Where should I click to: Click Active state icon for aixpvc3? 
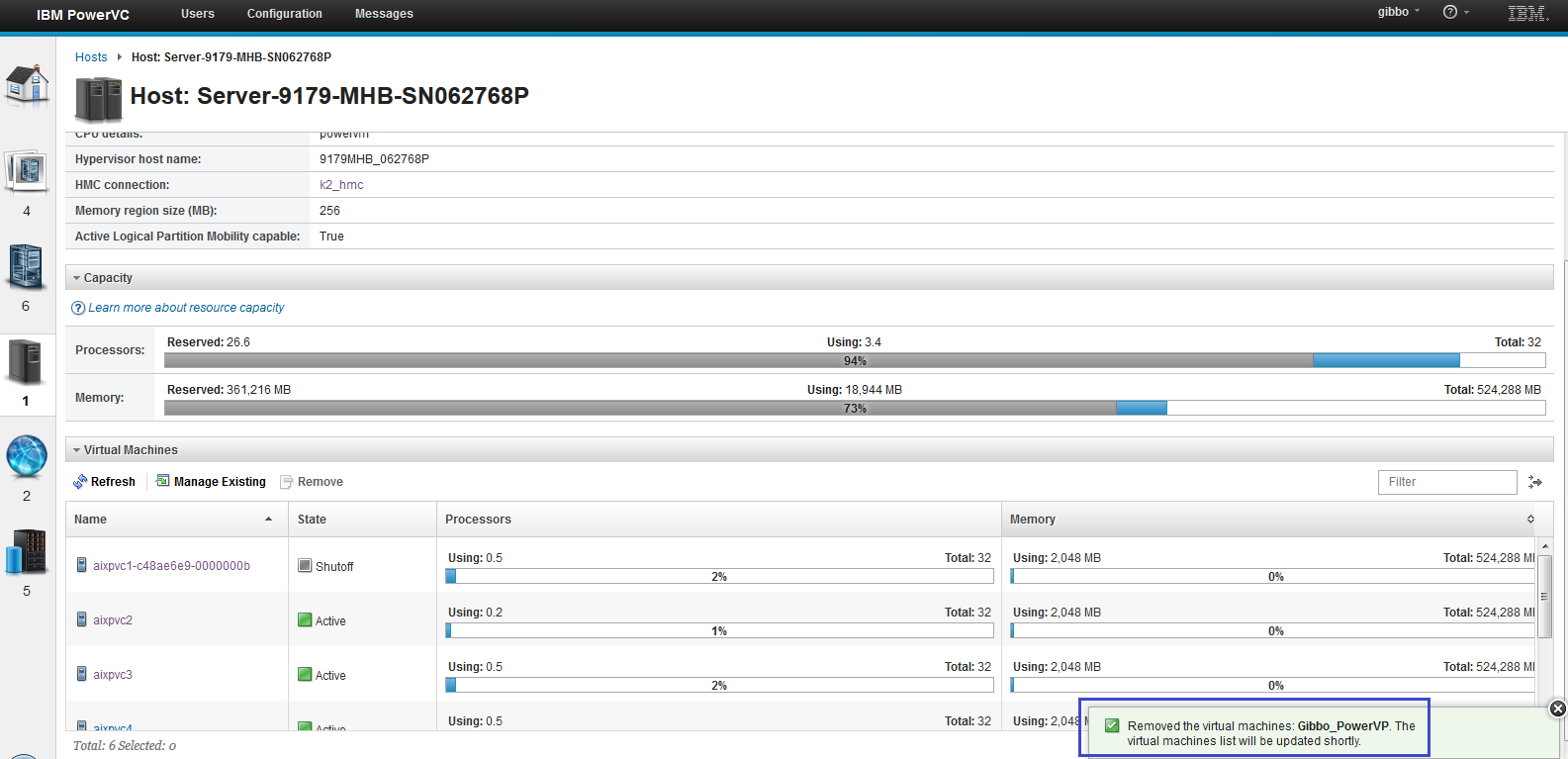click(x=305, y=675)
